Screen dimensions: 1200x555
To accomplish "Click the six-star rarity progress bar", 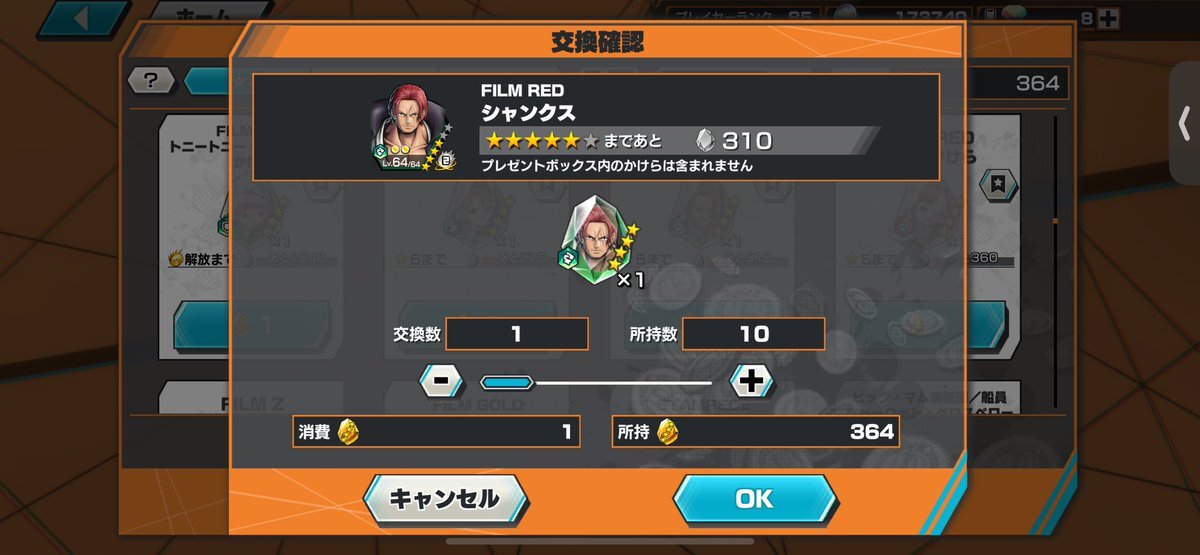I will tap(679, 140).
